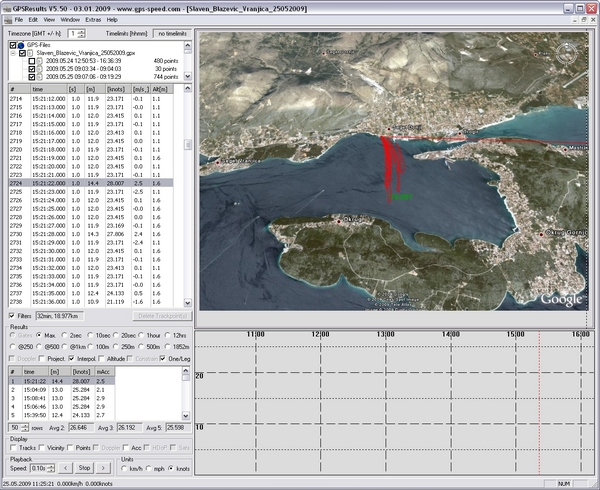The image size is (600, 490).
Task: Select the 1hour results radio button
Action: [141, 335]
